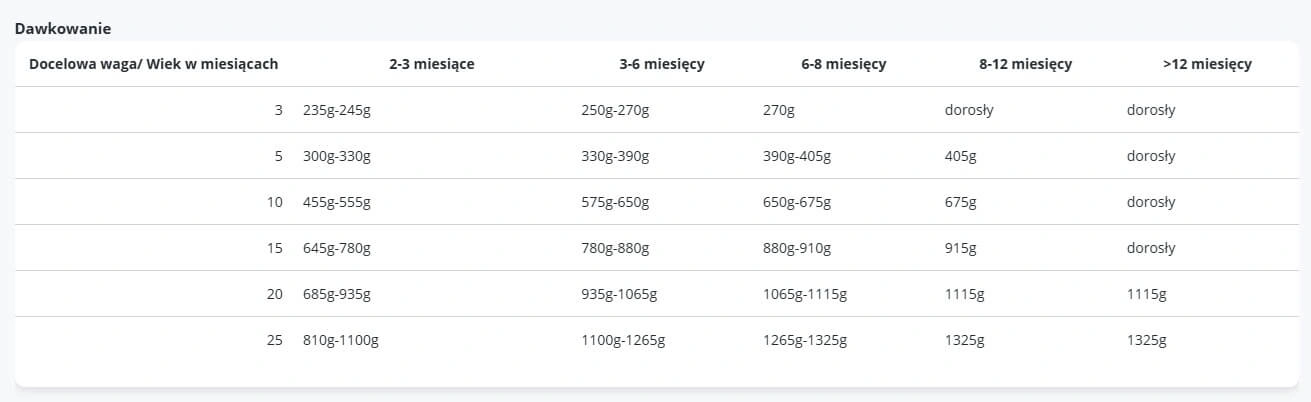Image resolution: width=1311 pixels, height=402 pixels.
Task: Select the 685g-935g cell
Action: [x=336, y=294]
